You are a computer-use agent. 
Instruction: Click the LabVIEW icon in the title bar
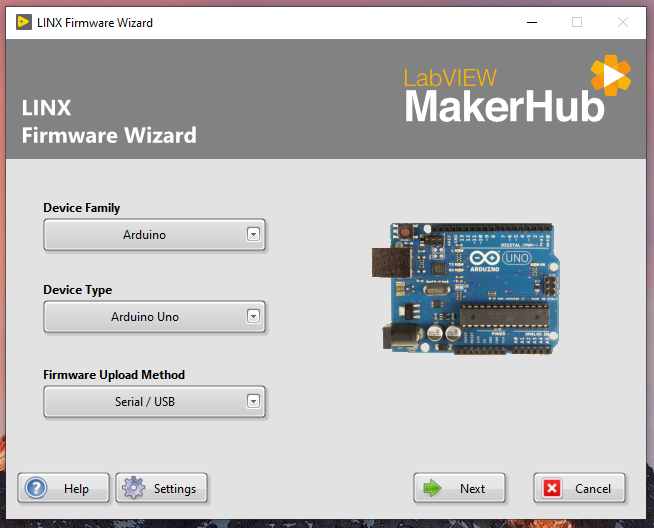[x=24, y=22]
